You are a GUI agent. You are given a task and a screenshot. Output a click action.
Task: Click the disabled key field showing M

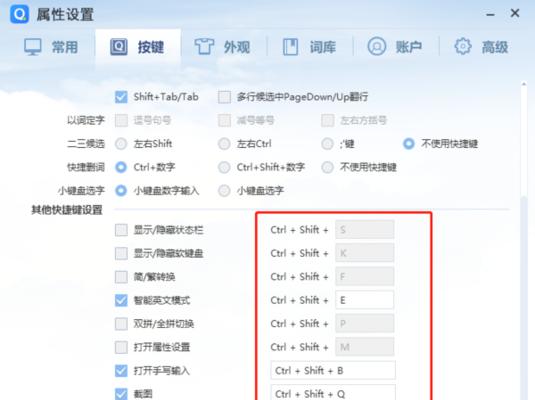click(364, 347)
